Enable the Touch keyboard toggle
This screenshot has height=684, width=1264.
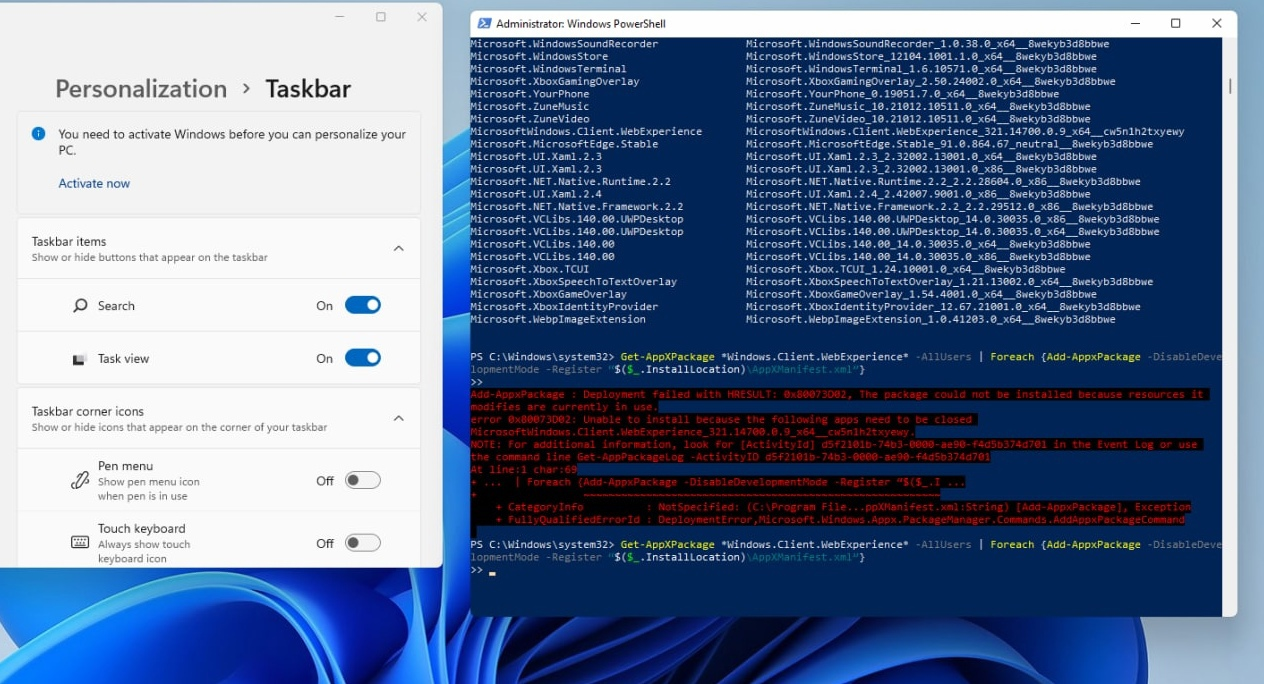click(x=363, y=543)
